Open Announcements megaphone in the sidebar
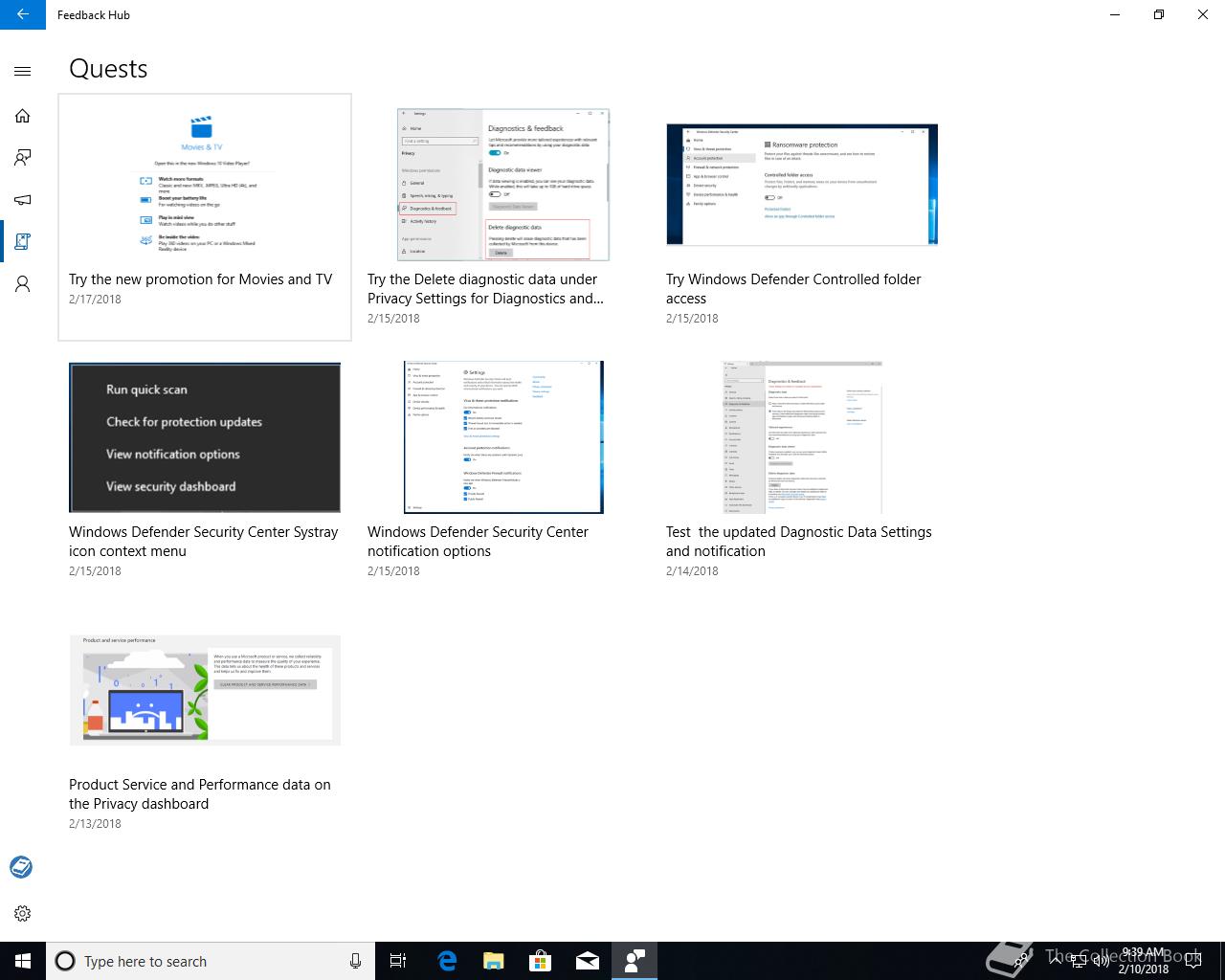The height and width of the screenshot is (980, 1225). (x=23, y=200)
